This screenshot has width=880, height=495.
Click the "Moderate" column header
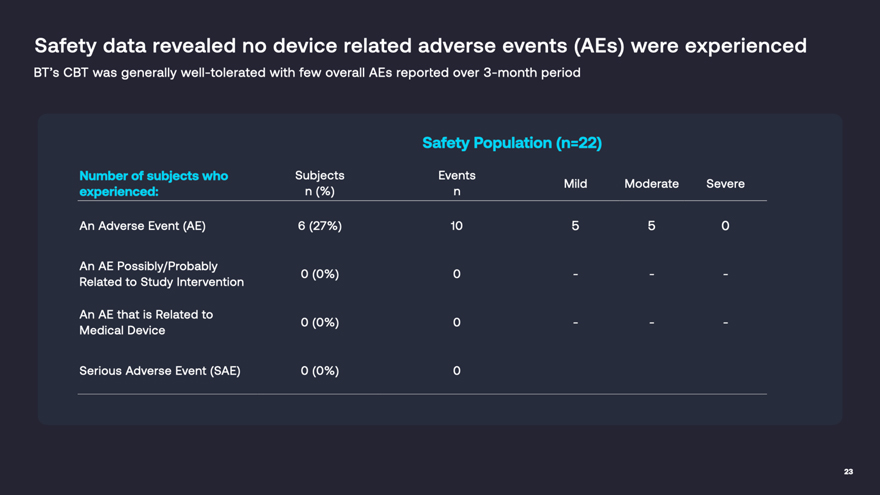click(x=651, y=184)
